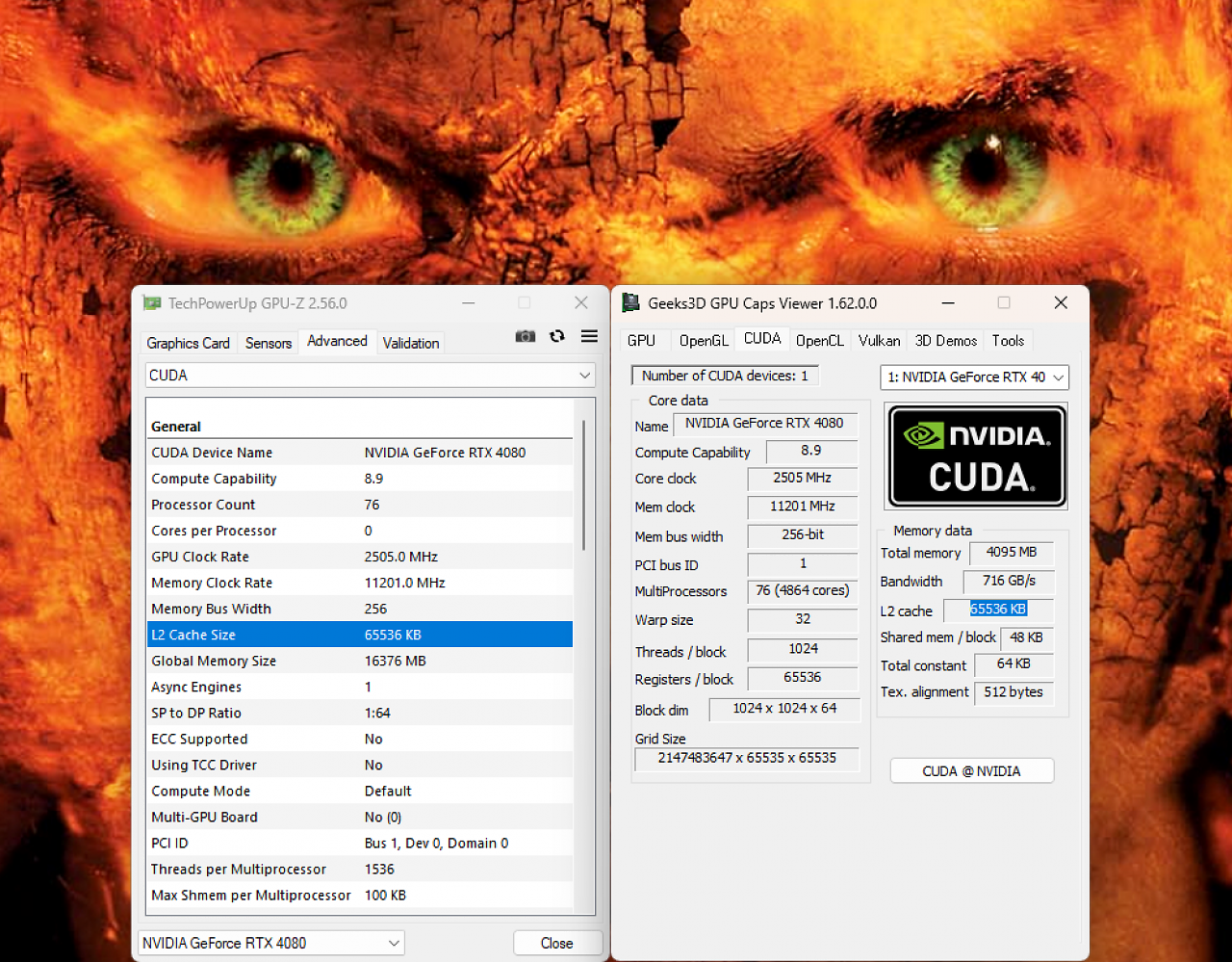Screen dimensions: 1232x962
Task: Select the Memory Clock Rate row
Action: coord(360,583)
